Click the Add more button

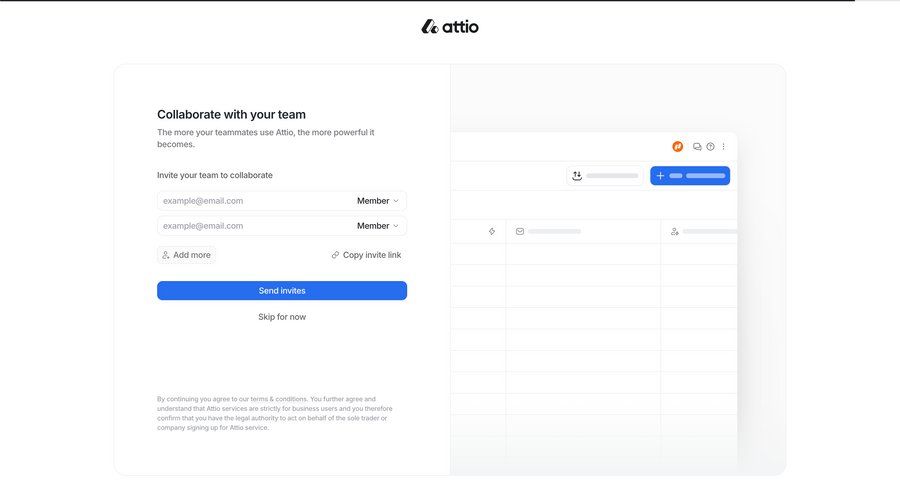(187, 255)
